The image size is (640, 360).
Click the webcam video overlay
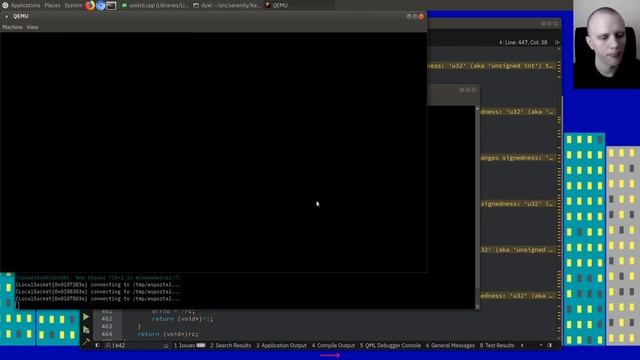(607, 44)
